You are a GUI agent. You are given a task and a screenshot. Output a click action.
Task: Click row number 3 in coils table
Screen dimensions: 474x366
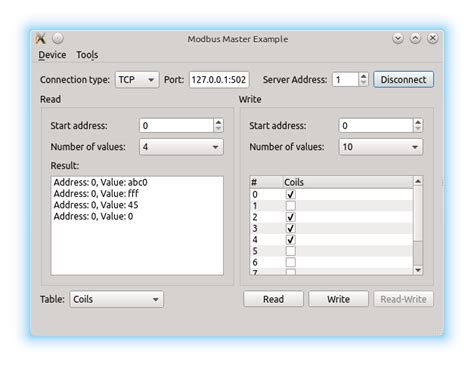(255, 228)
